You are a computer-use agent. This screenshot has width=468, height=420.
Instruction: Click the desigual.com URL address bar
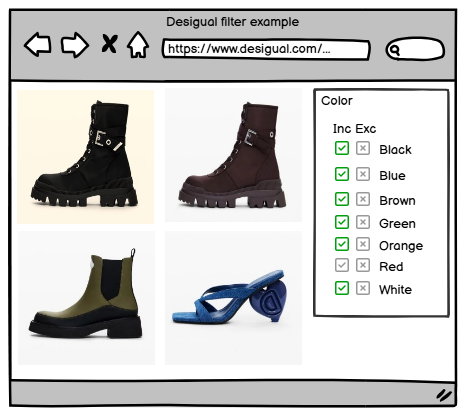[266, 49]
